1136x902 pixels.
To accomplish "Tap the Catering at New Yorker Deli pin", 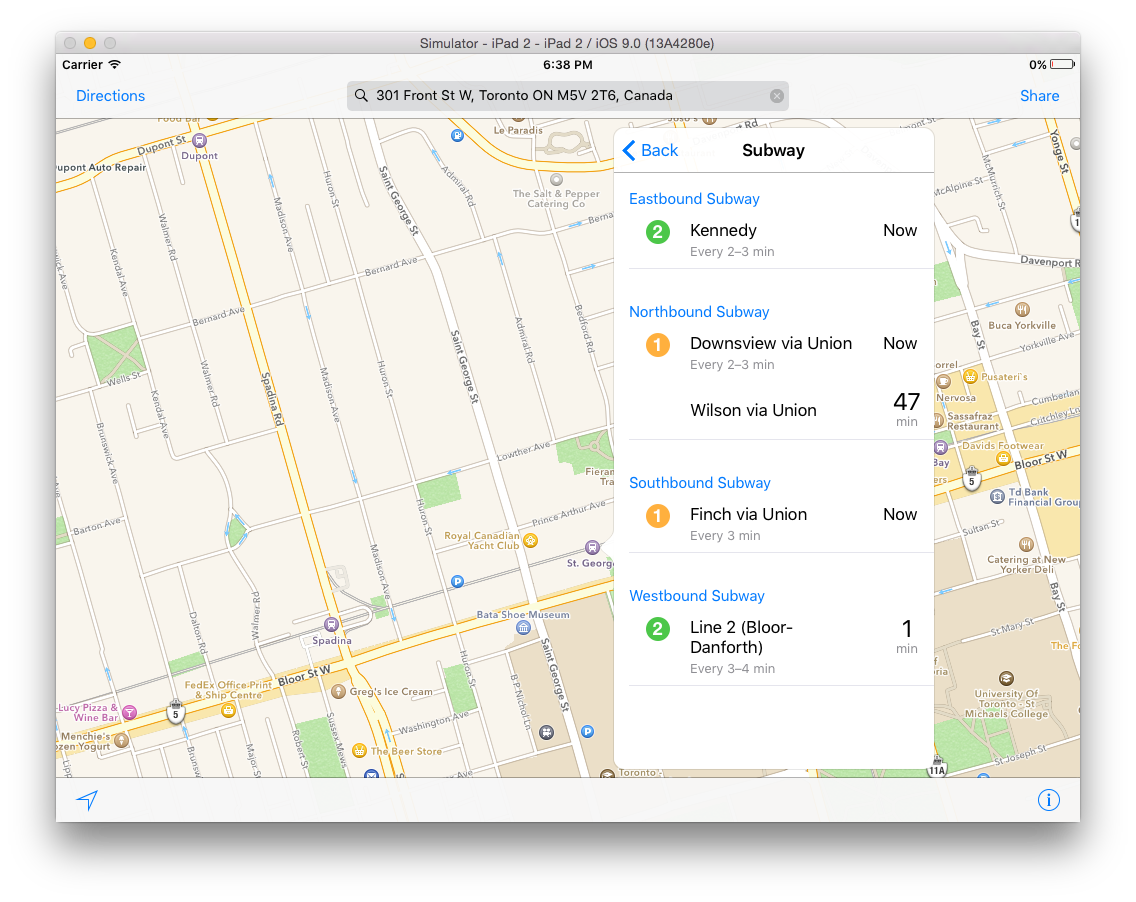I will (x=1026, y=544).
